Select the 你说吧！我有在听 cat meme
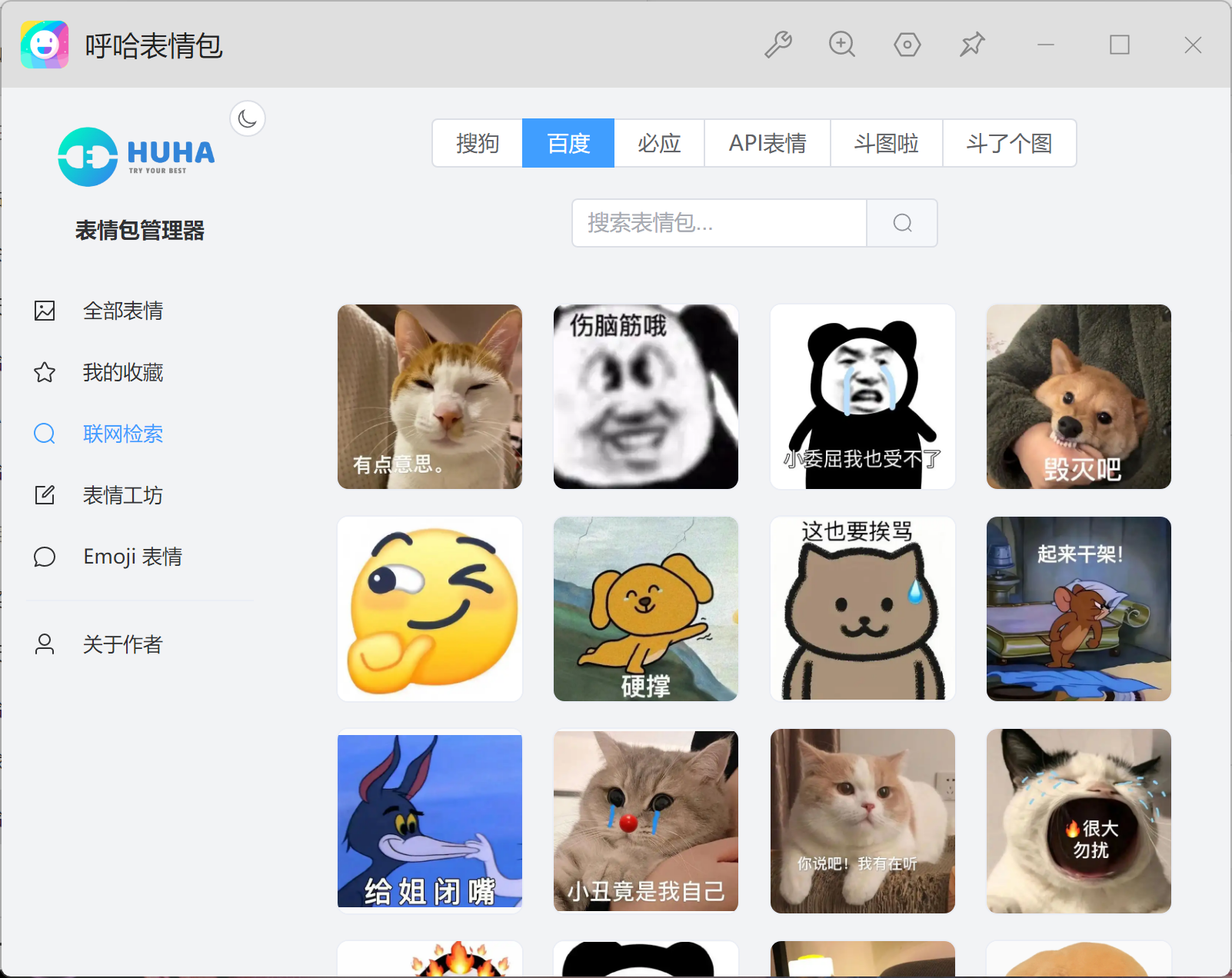This screenshot has height=978, width=1232. (863, 821)
